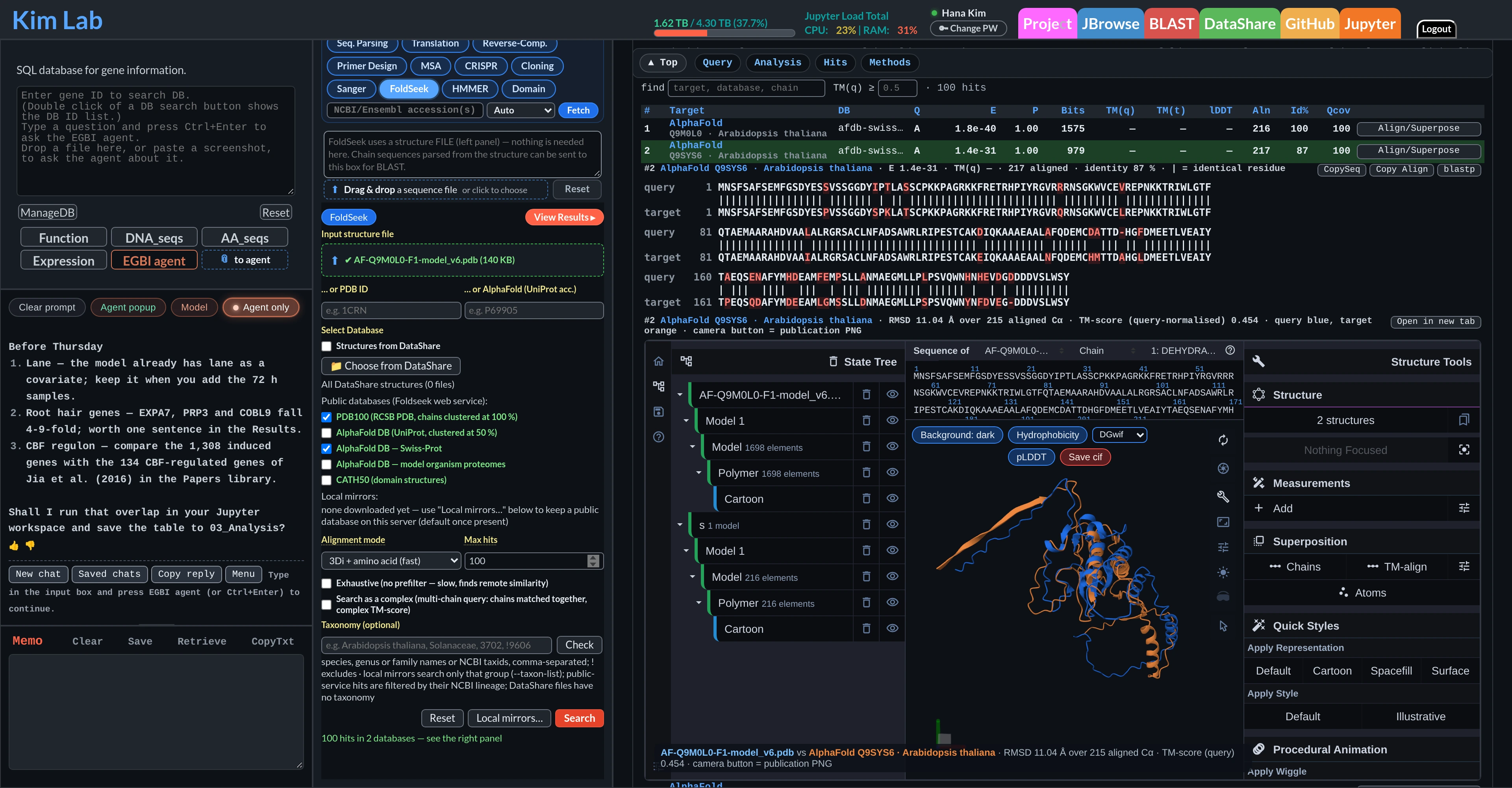Screen dimensions: 1512x788
Task: Click the help icon in the Sequence bar
Action: point(1230,351)
